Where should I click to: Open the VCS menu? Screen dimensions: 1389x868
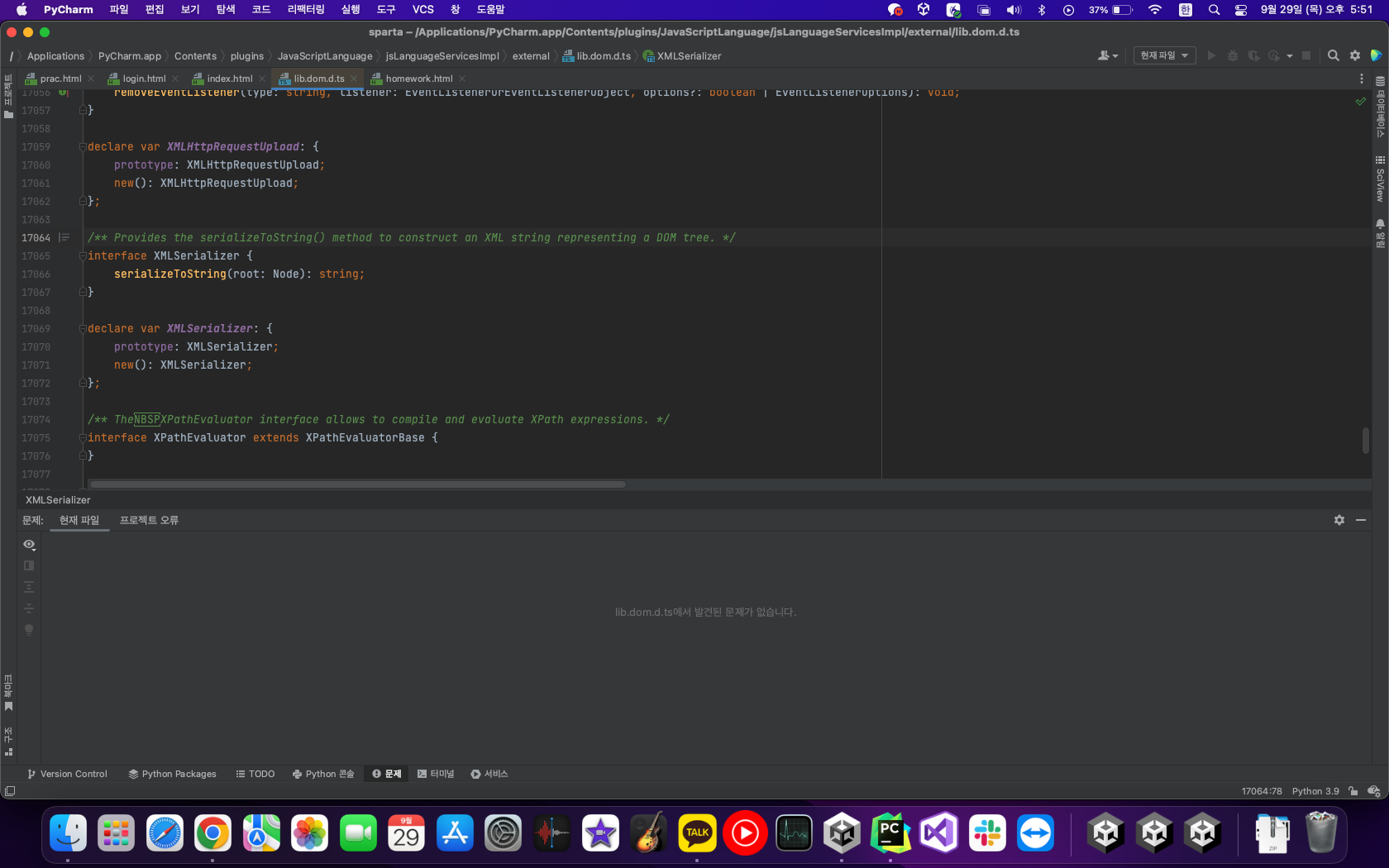tap(423, 9)
